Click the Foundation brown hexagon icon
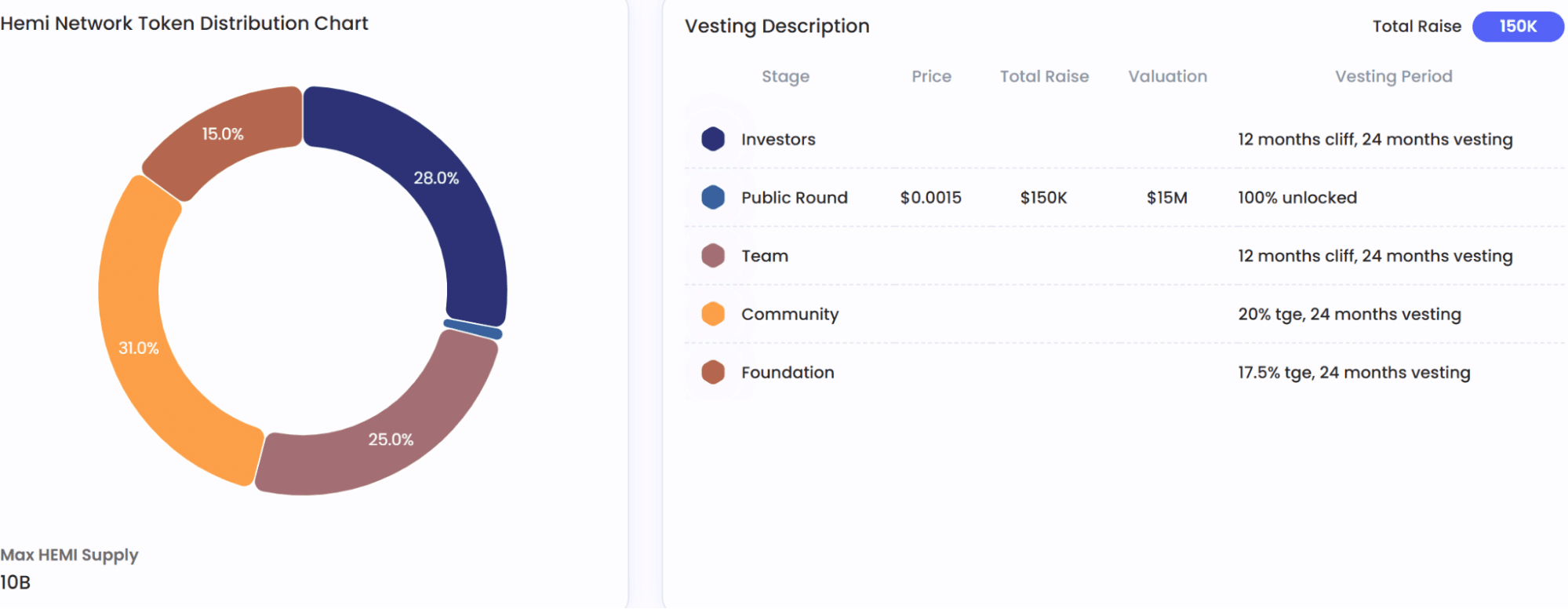This screenshot has width=1568, height=609. click(713, 372)
